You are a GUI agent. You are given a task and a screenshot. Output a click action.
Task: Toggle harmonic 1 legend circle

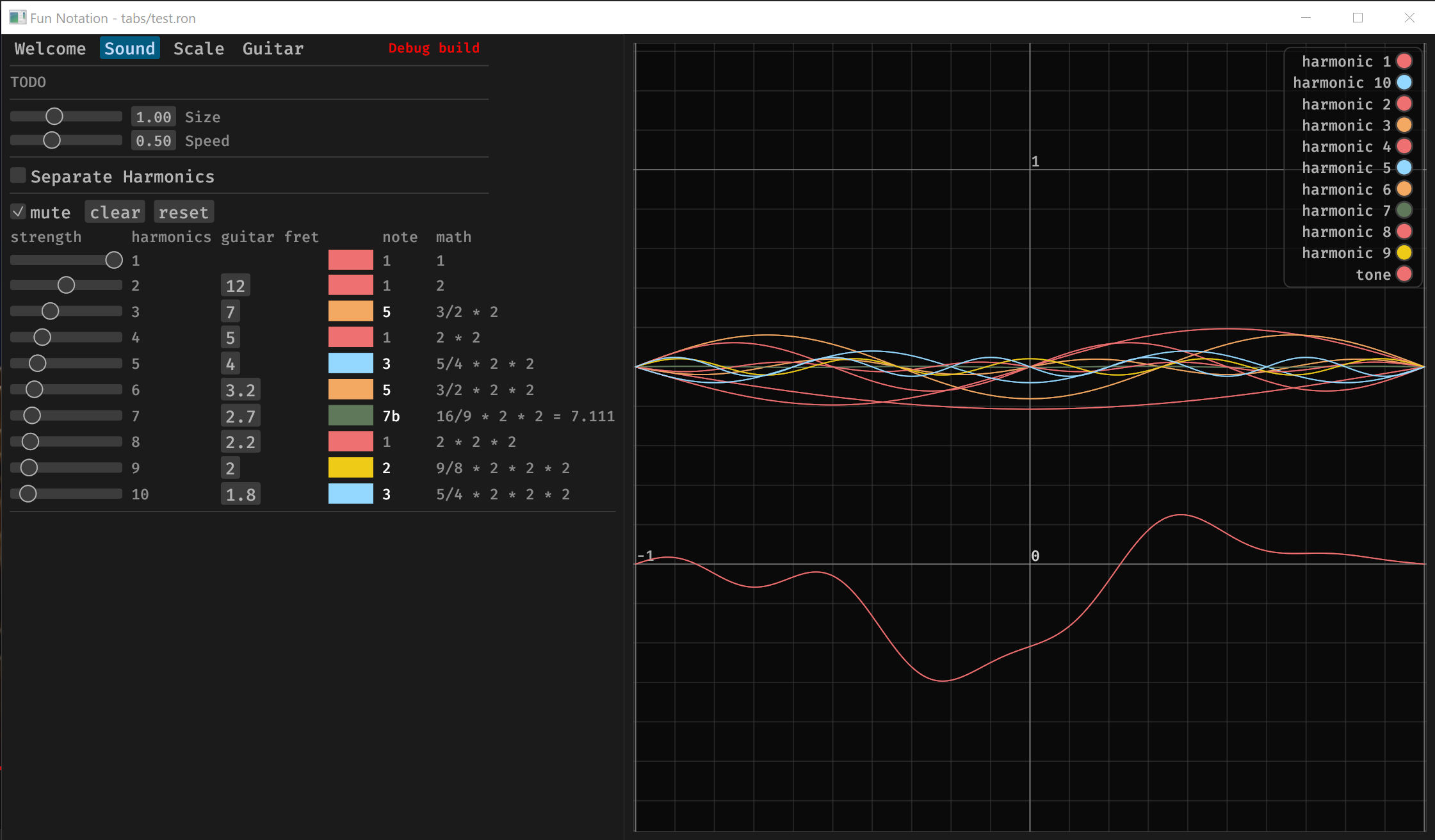point(1404,61)
